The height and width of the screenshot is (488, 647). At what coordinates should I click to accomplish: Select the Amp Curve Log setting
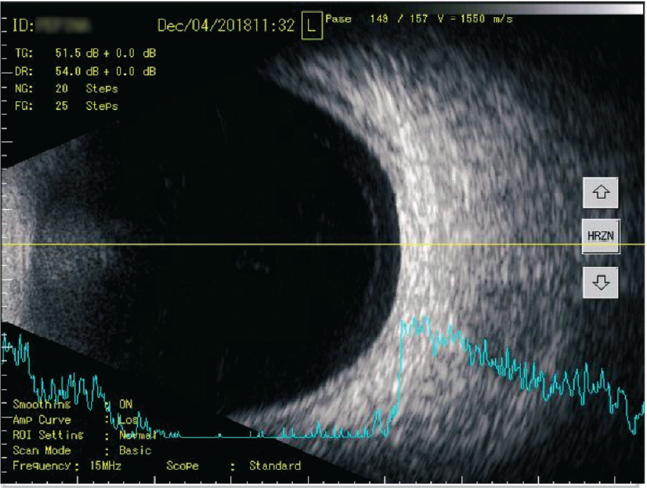(x=128, y=420)
